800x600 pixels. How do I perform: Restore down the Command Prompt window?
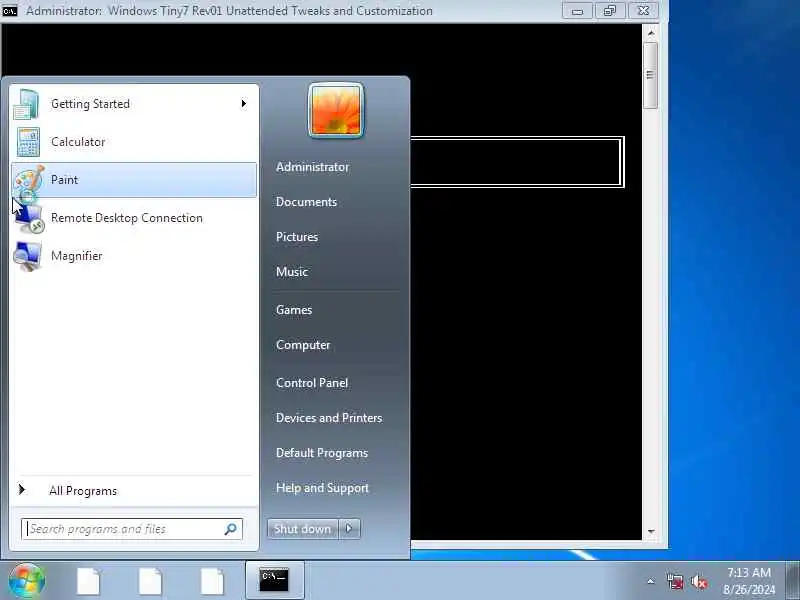pyautogui.click(x=610, y=11)
